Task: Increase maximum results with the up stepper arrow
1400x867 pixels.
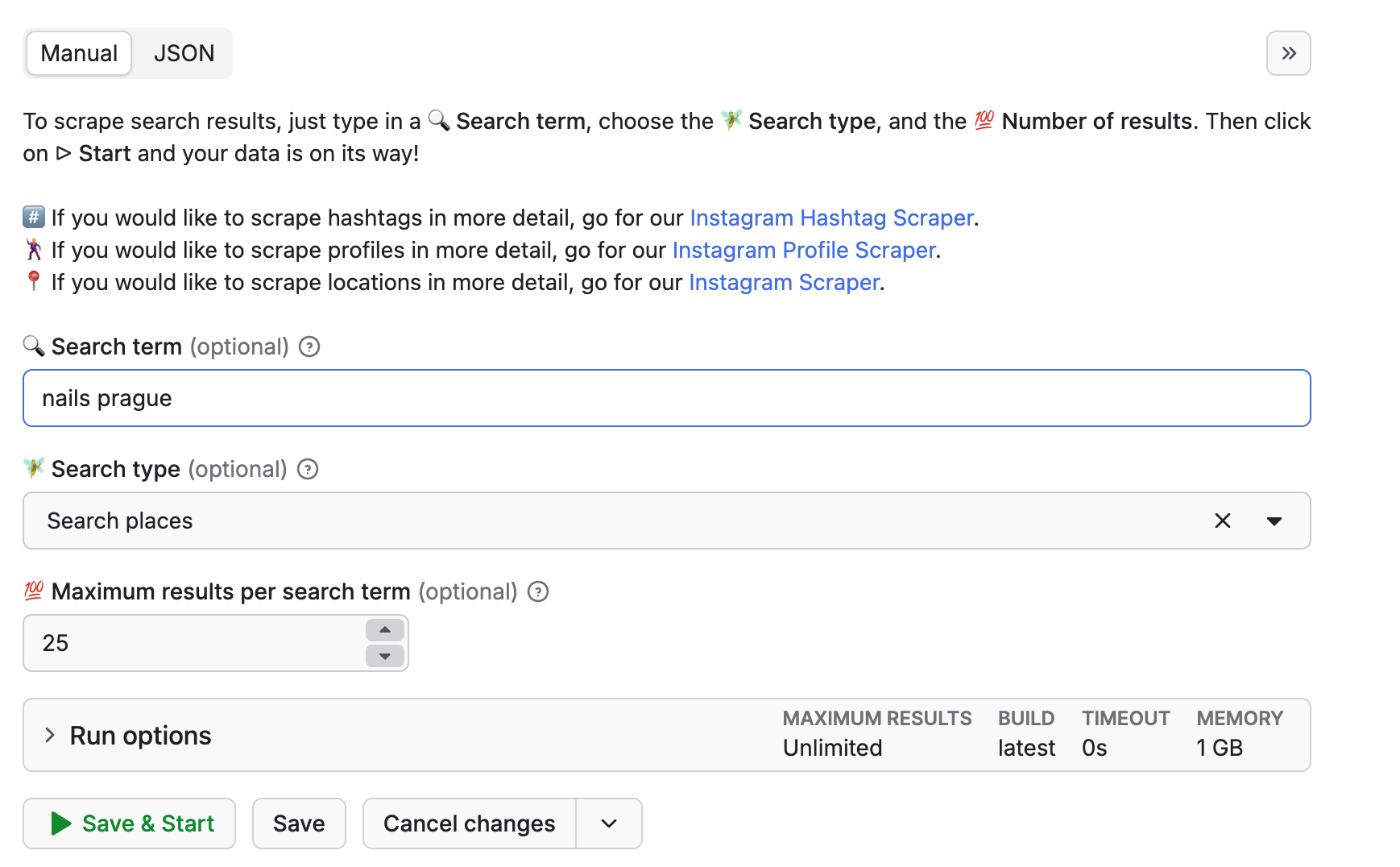Action: coord(385,630)
